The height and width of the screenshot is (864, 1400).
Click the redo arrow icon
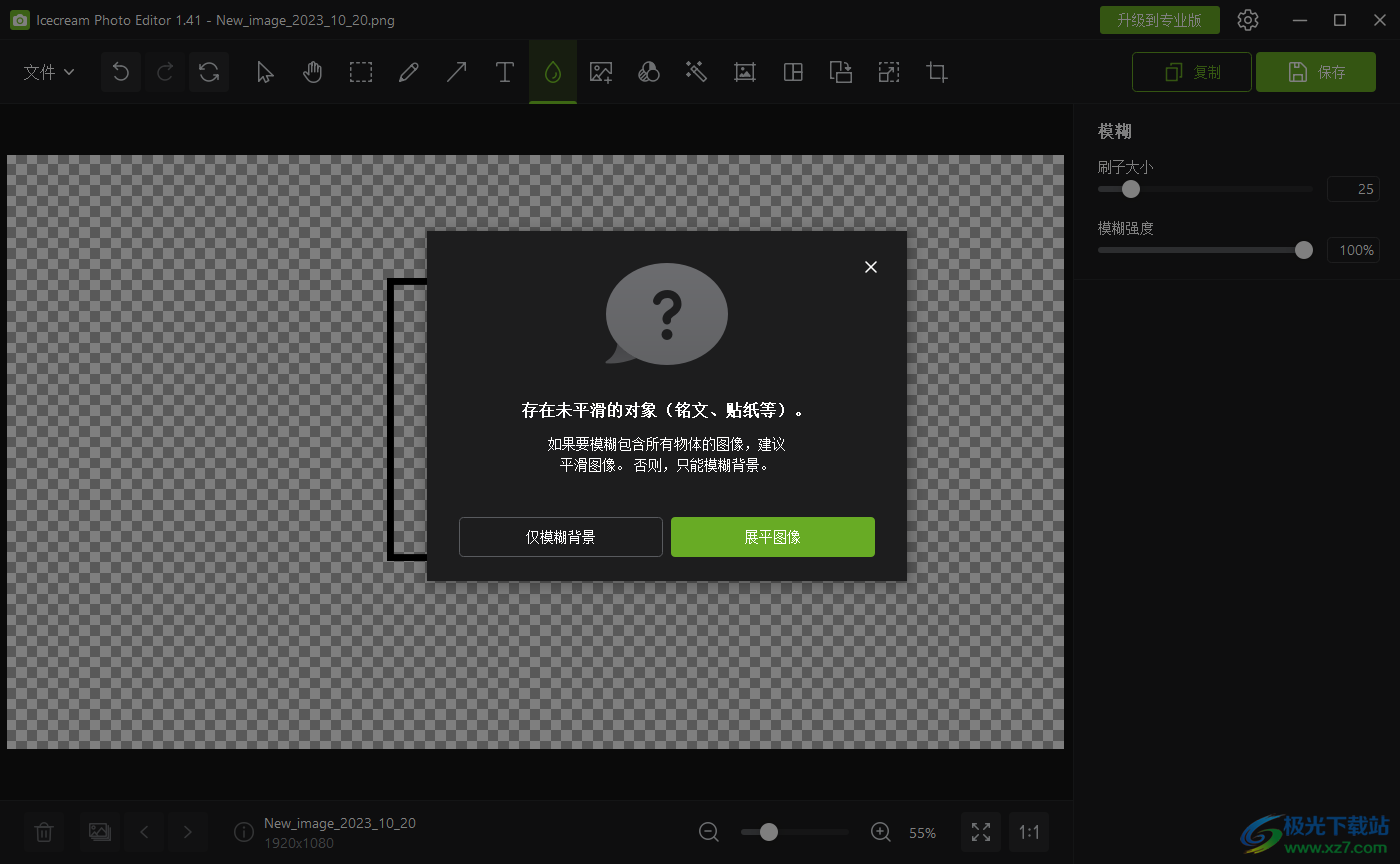165,72
